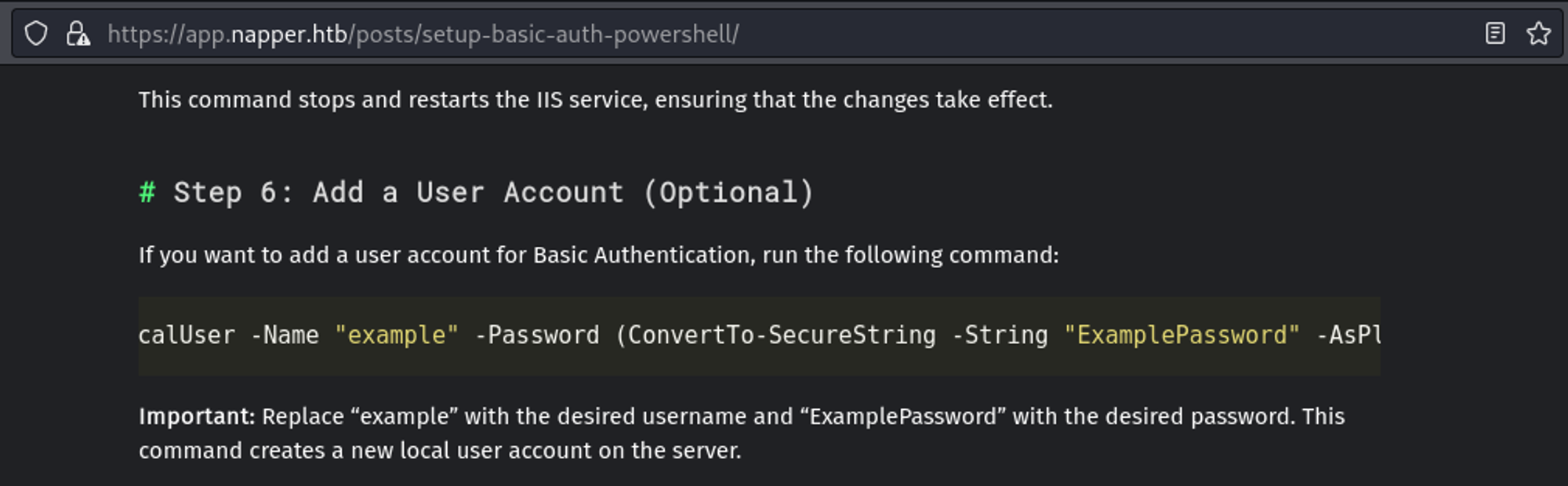Click the -Name parameter in the code
The height and width of the screenshot is (486, 1568).
pyautogui.click(x=285, y=335)
